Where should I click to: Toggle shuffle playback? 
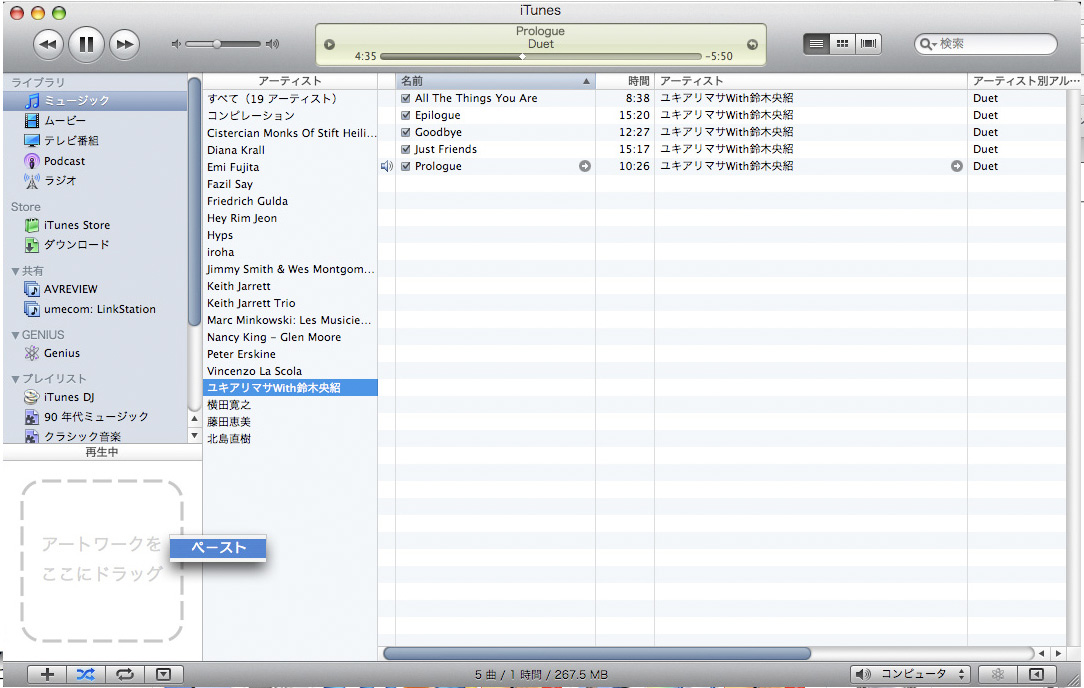pyautogui.click(x=86, y=674)
